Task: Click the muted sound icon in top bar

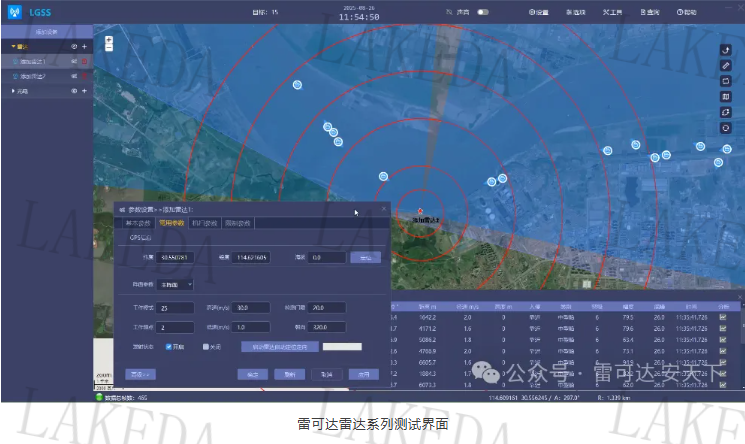Action: pyautogui.click(x=449, y=12)
